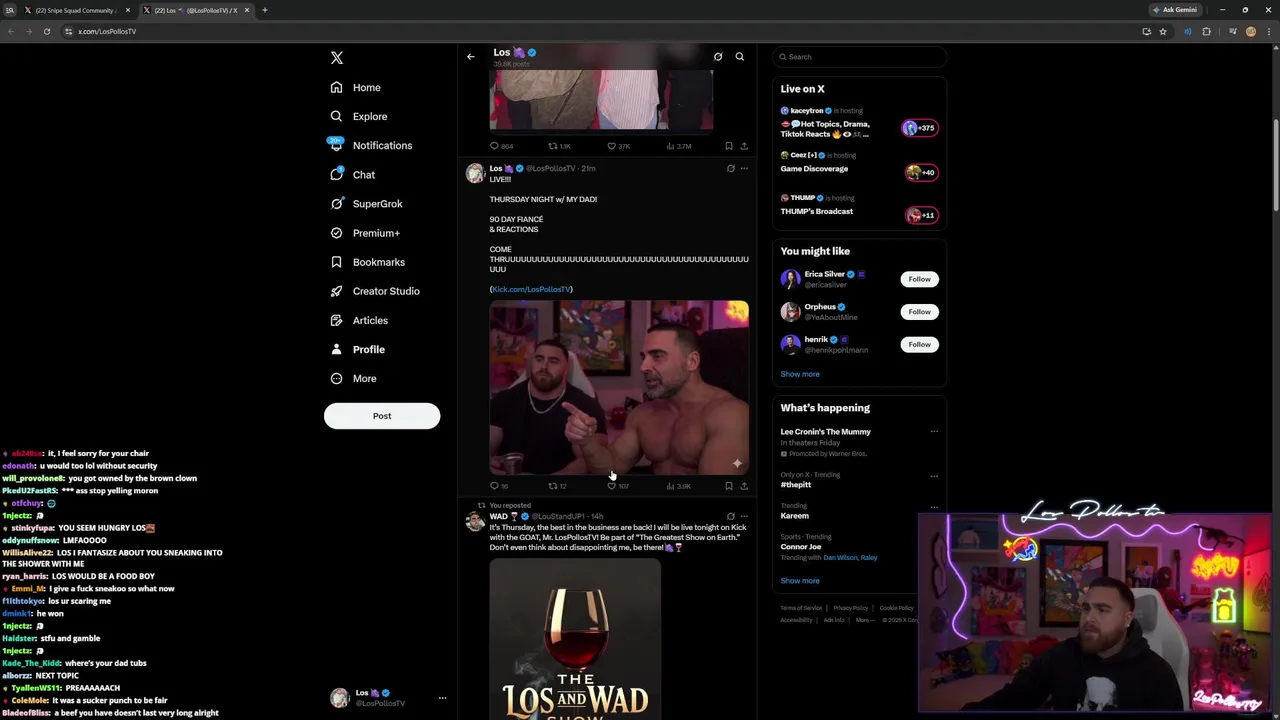Viewport: 1280px width, 720px height.
Task: Click Grok icon on the LIVE!!! post
Action: (730, 168)
